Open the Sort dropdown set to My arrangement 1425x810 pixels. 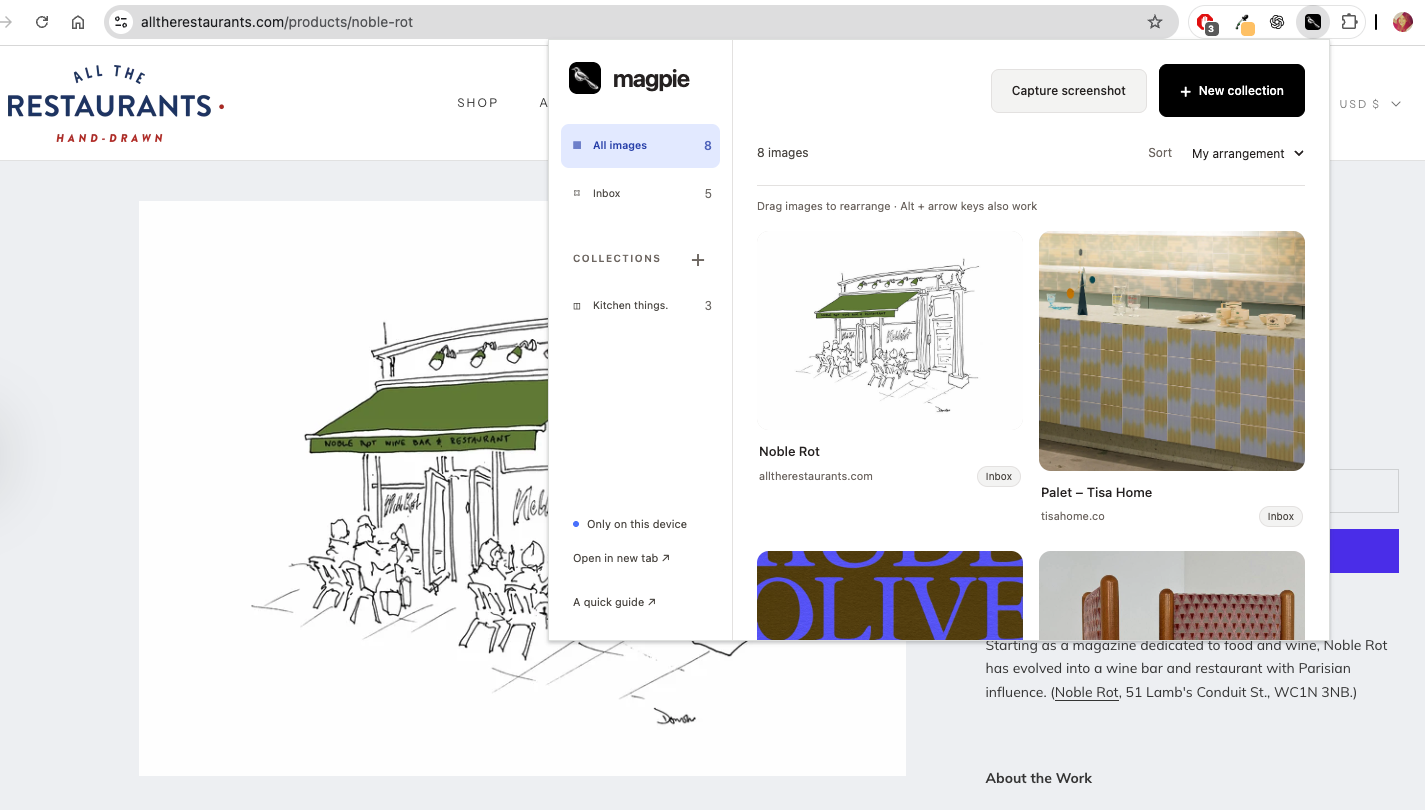1248,153
